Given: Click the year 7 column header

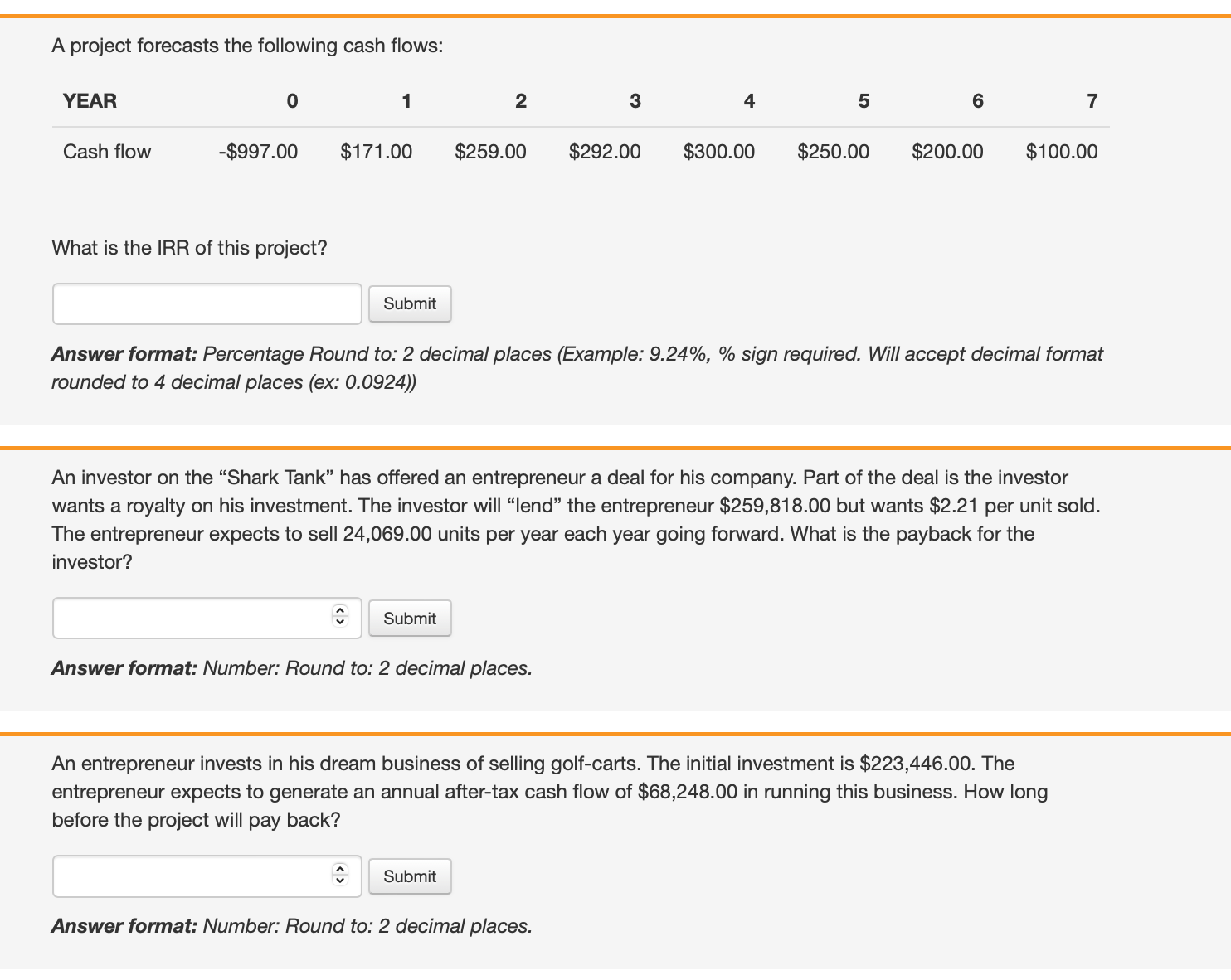Looking at the screenshot, I should (x=1092, y=101).
